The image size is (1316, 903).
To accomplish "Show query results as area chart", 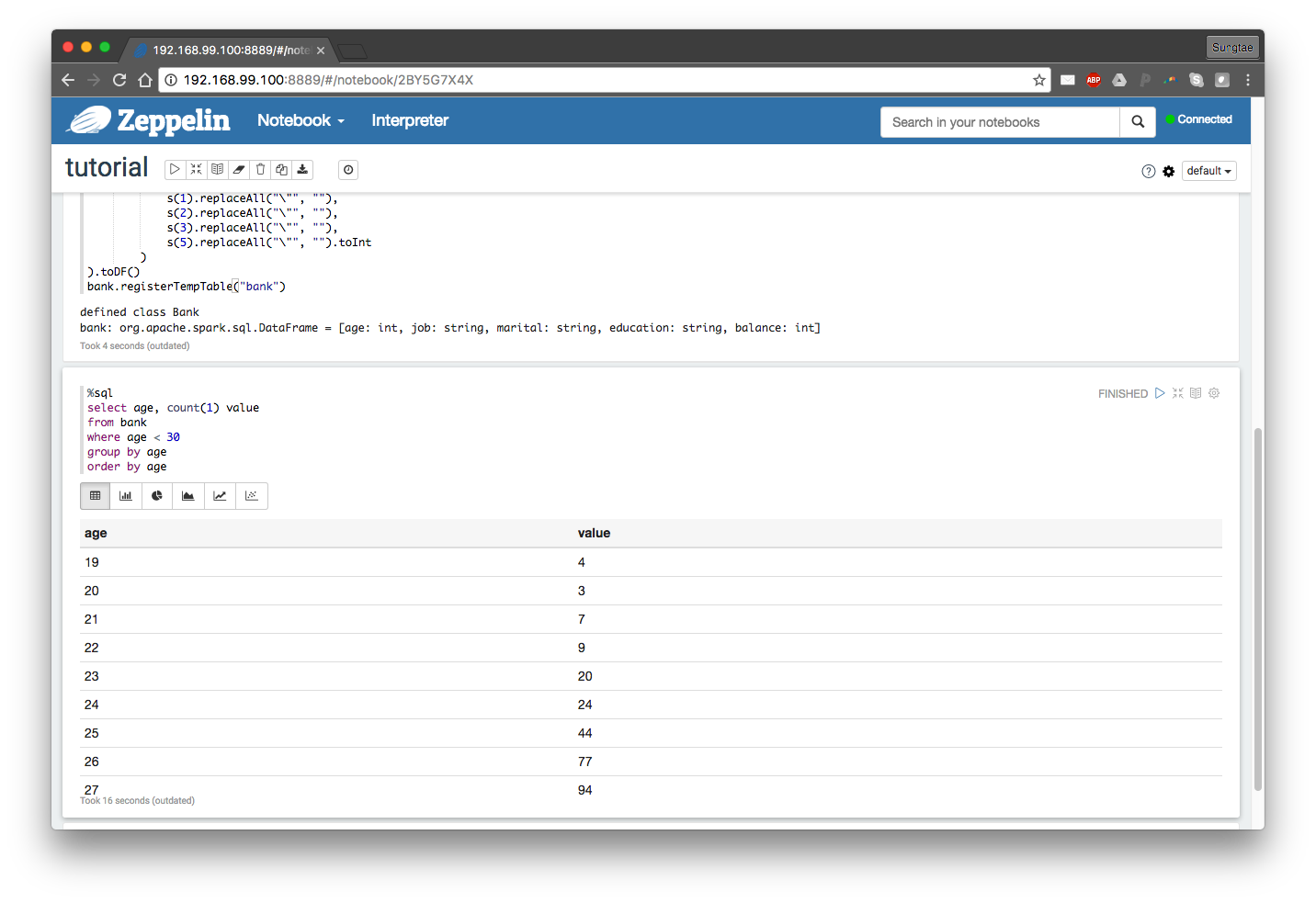I will point(188,495).
